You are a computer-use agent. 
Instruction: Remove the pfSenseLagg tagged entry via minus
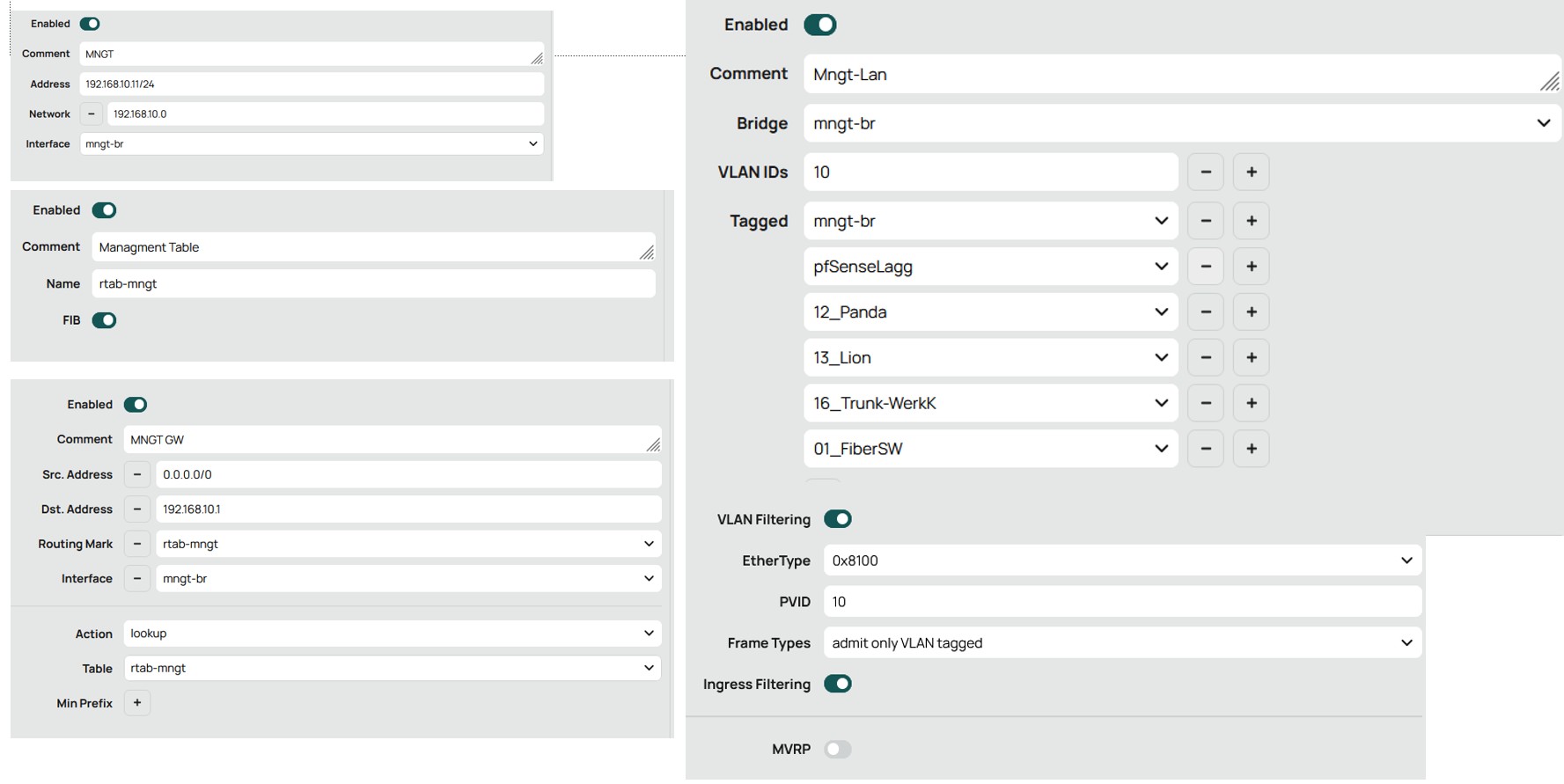(x=1205, y=267)
